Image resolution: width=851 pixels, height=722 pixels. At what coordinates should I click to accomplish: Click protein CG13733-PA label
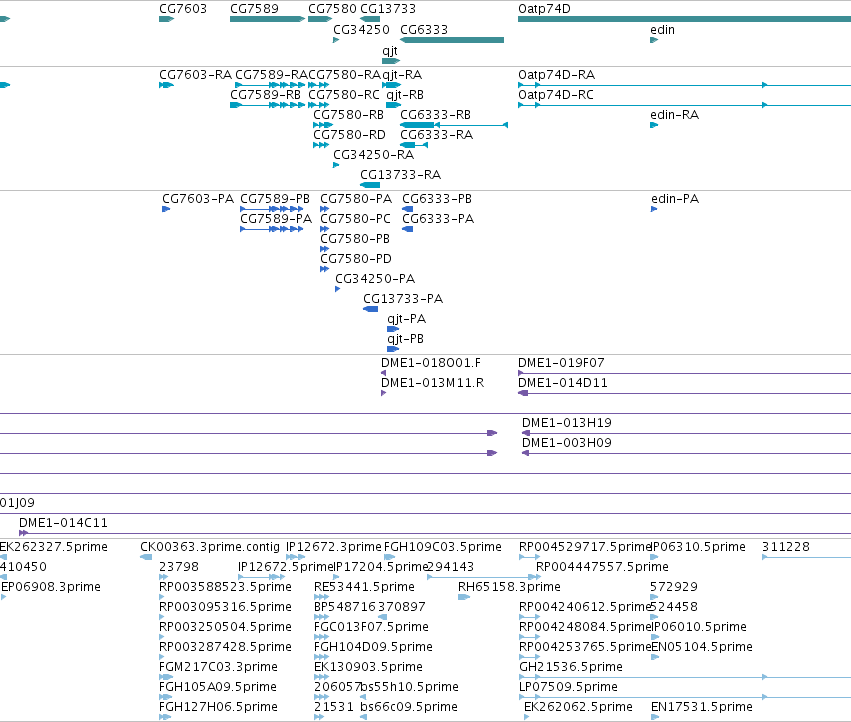(x=403, y=299)
